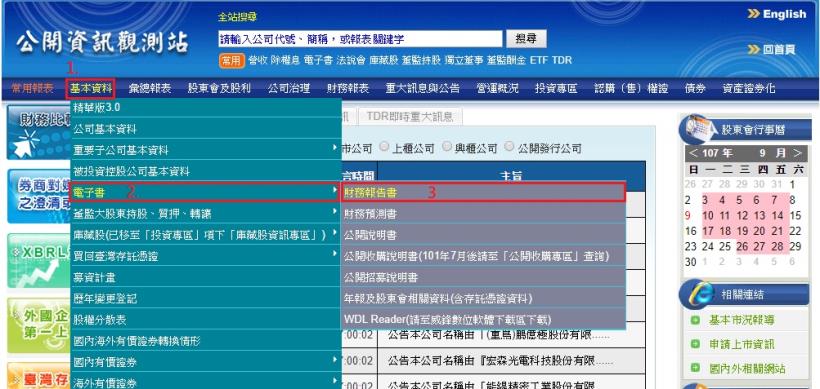Image resolution: width=820 pixels, height=389 pixels.
Task: Click the double arrow icon before 回首頁
Action: click(754, 49)
